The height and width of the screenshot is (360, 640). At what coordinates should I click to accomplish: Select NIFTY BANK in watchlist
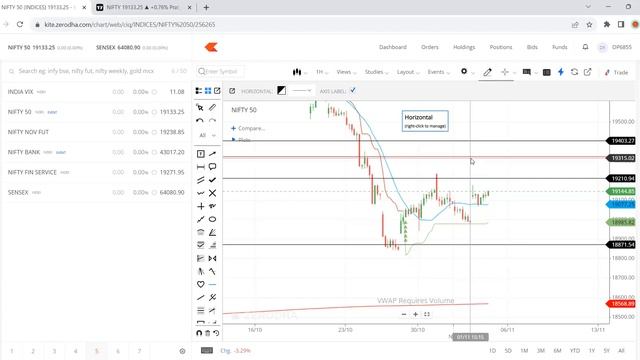tap(96, 152)
